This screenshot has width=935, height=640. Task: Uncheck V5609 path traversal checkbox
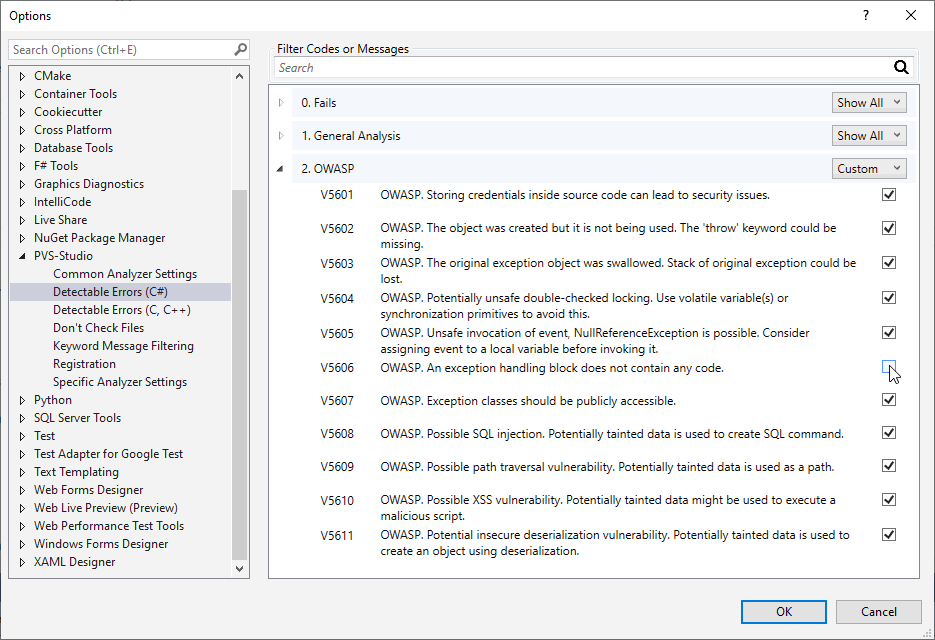pyautogui.click(x=888, y=465)
